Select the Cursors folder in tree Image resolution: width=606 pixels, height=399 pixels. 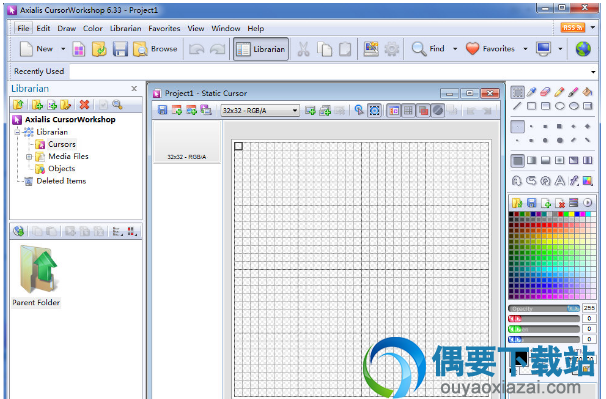click(56, 145)
